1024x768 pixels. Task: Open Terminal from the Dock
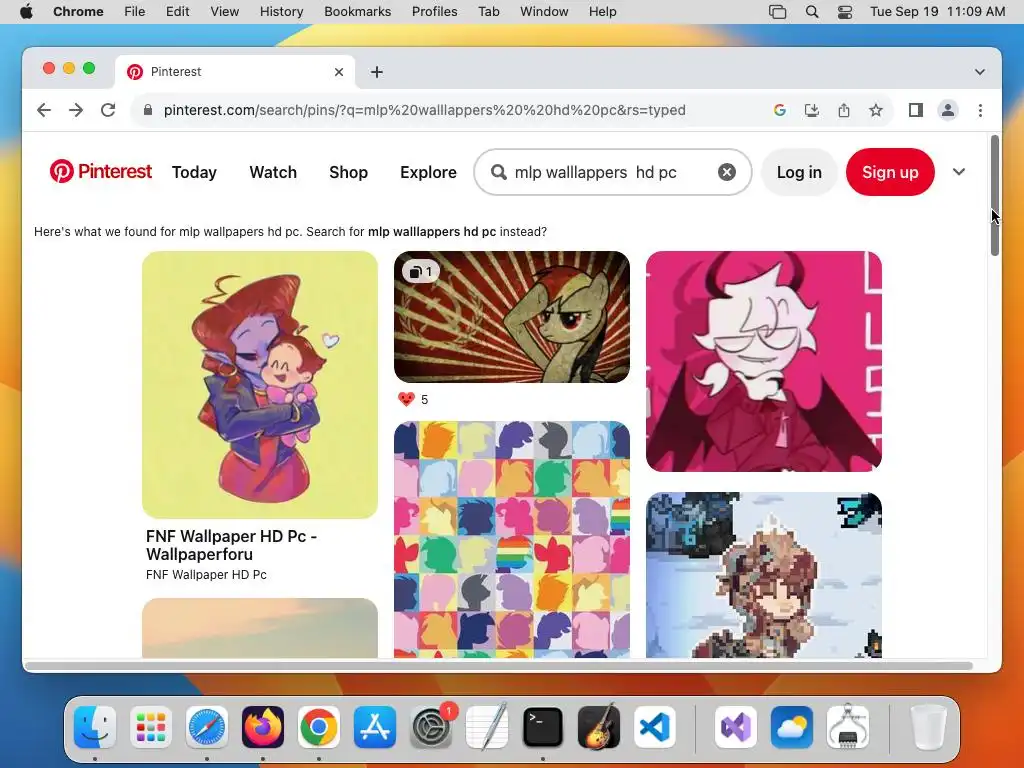coord(543,727)
